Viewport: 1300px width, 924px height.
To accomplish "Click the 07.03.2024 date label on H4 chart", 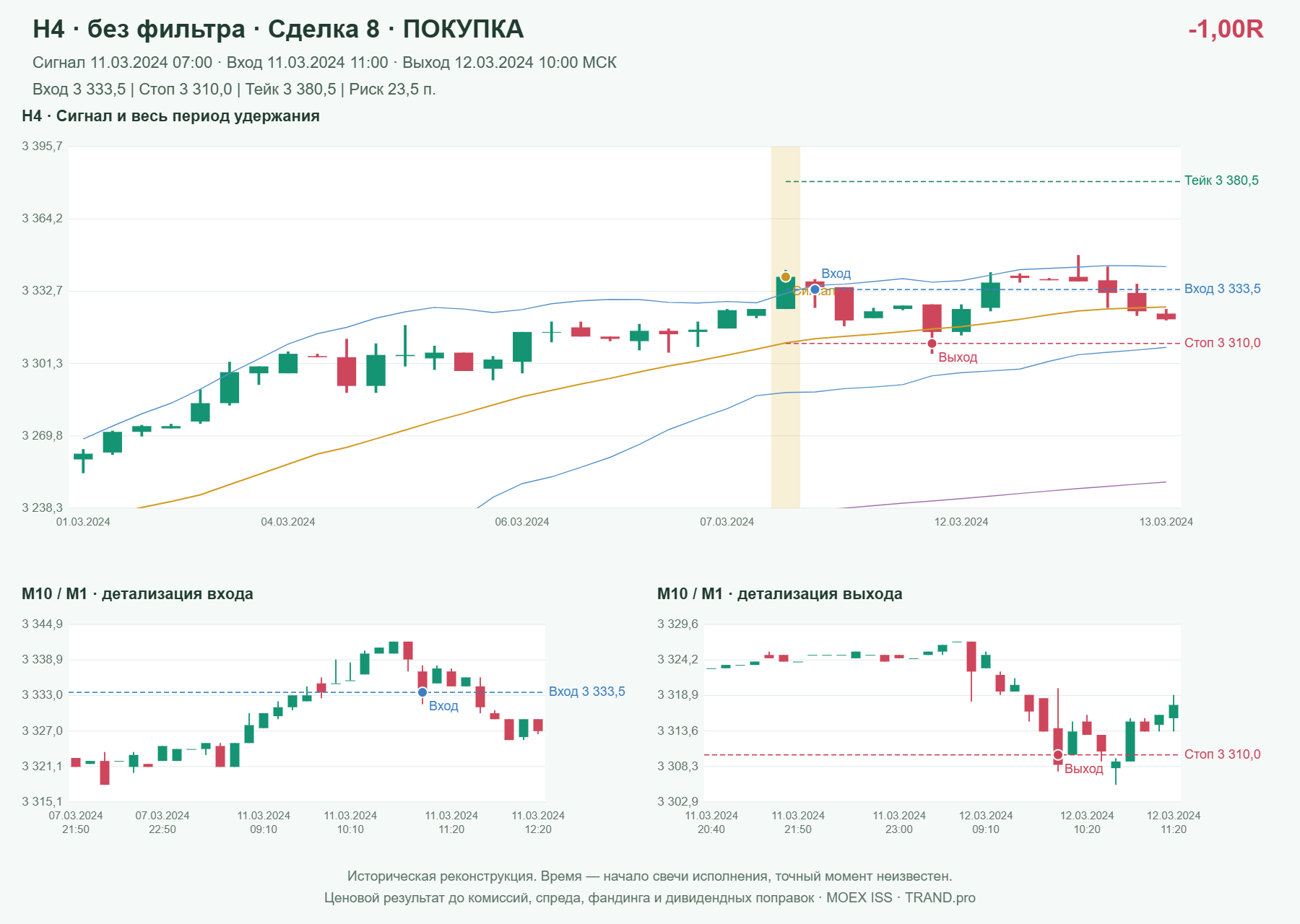I will click(727, 522).
